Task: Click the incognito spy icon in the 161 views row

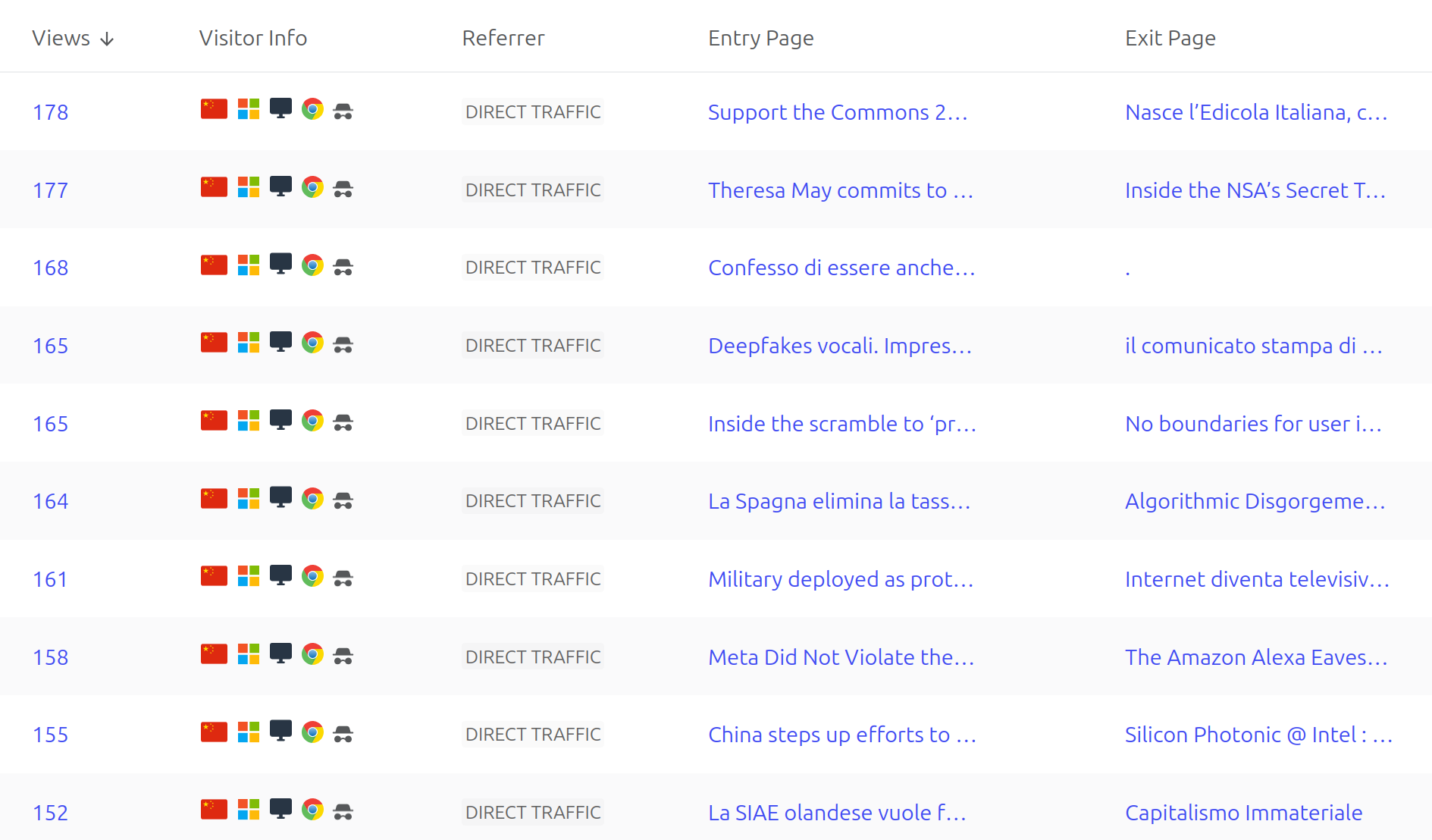Action: (x=343, y=578)
